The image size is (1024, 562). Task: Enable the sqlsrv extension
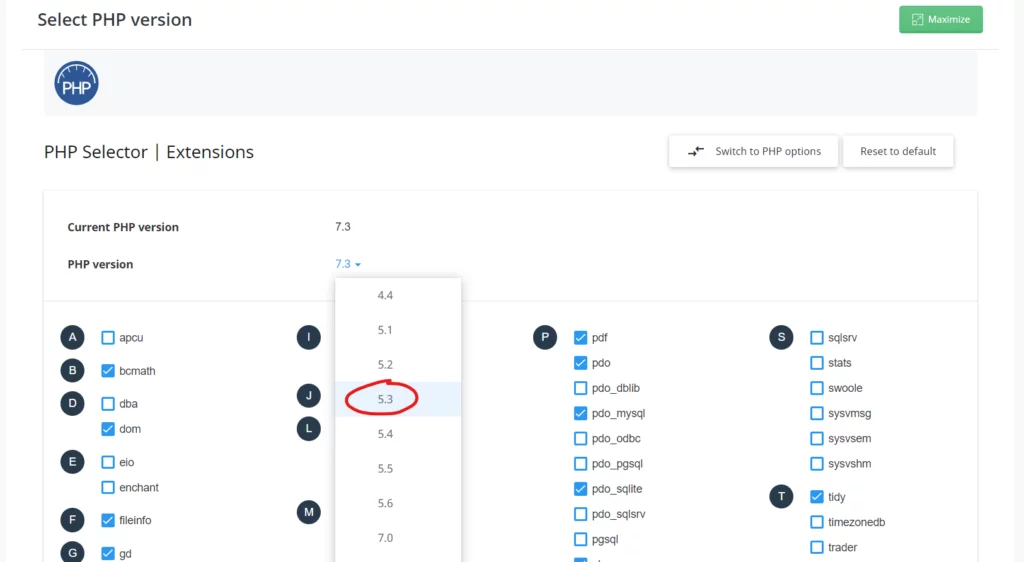[817, 337]
